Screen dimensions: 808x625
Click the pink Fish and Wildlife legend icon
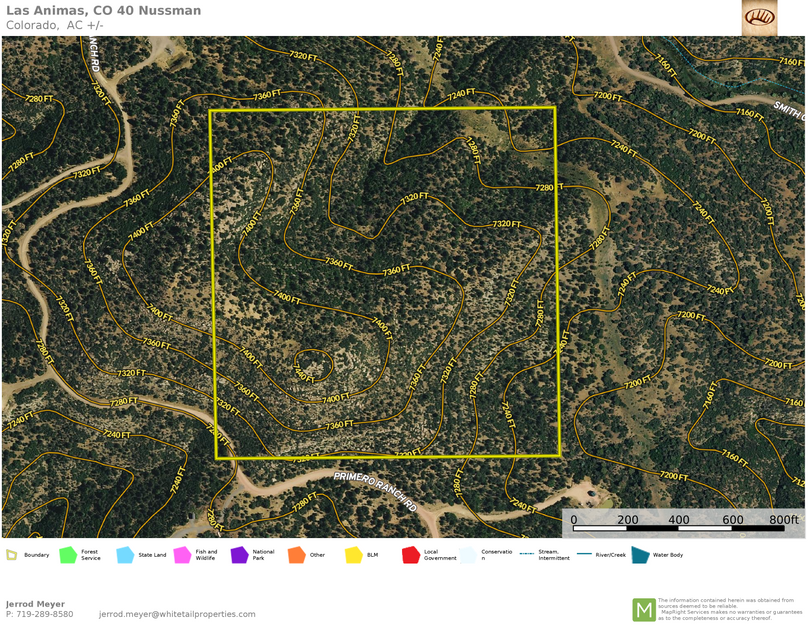(182, 555)
